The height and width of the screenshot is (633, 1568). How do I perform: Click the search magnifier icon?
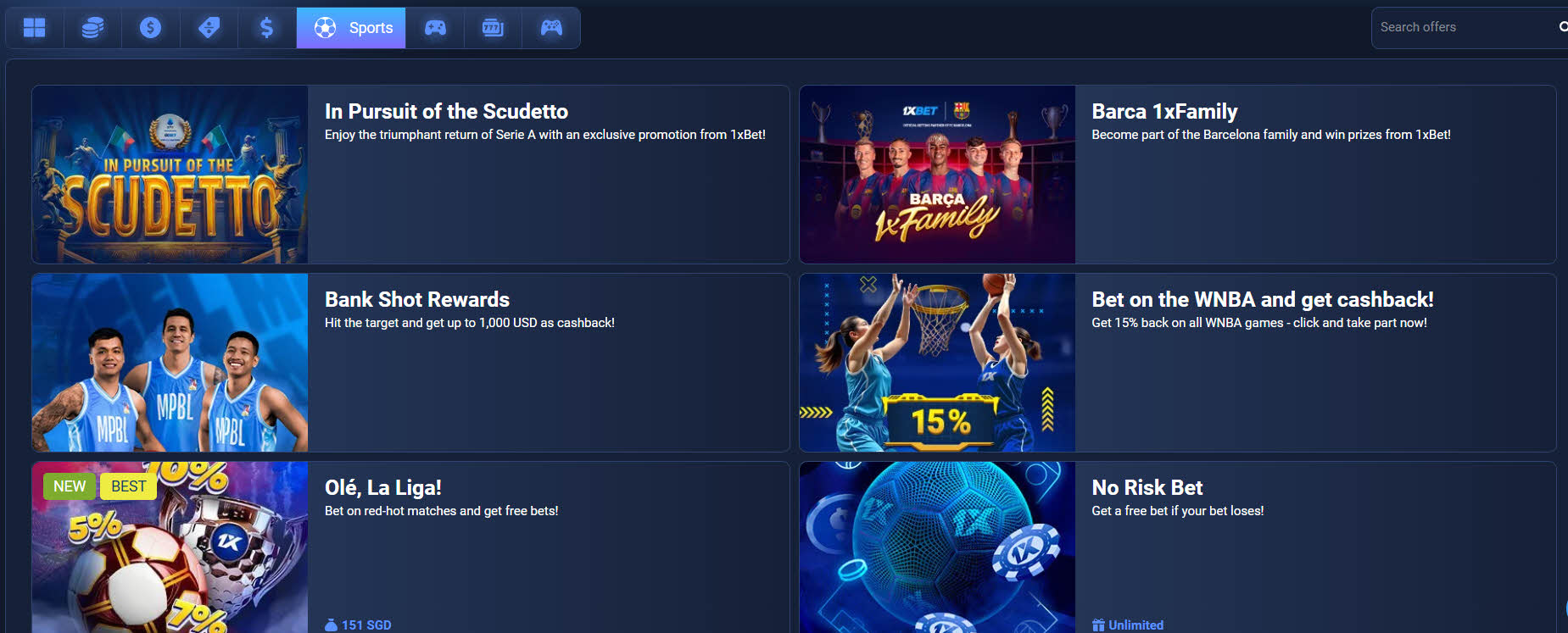pos(1562,27)
